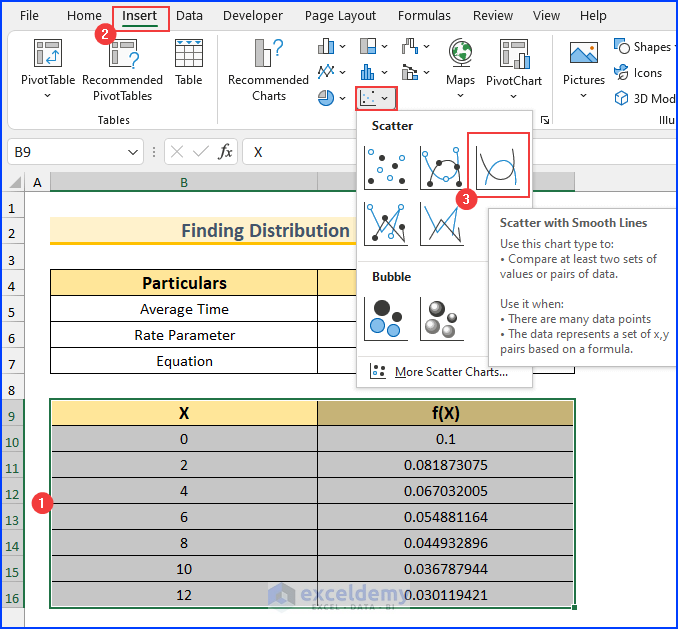The height and width of the screenshot is (629, 678).
Task: Click the statistic chart icon
Action: click(x=368, y=72)
